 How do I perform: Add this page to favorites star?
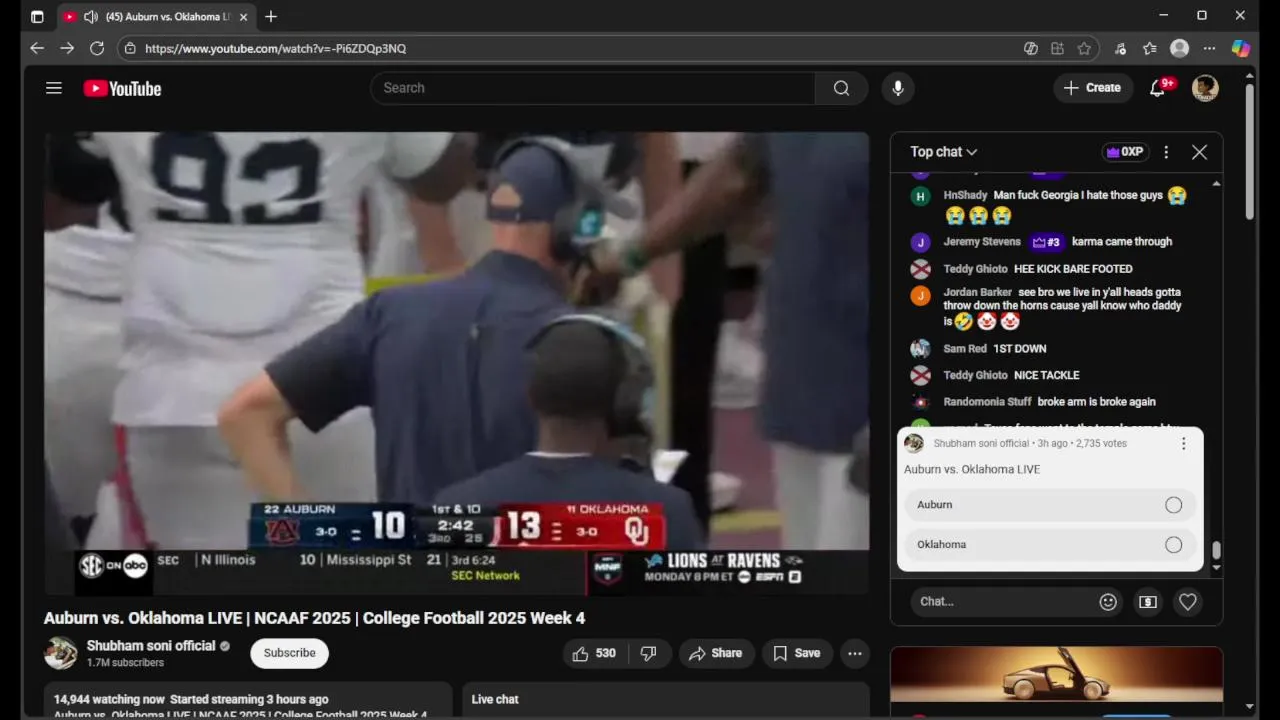(1084, 48)
